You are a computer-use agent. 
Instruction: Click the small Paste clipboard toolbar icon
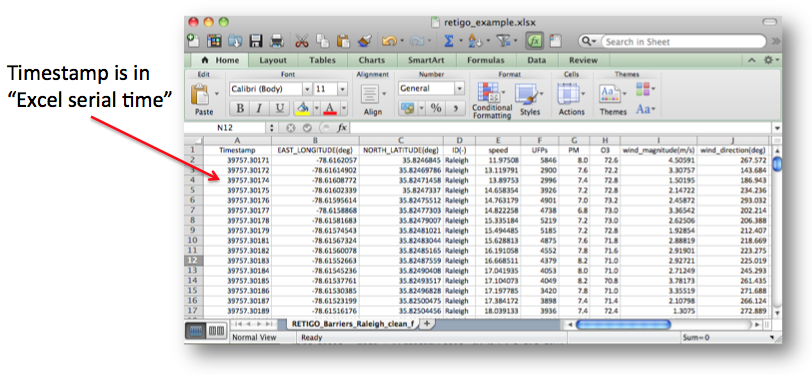pyautogui.click(x=343, y=41)
